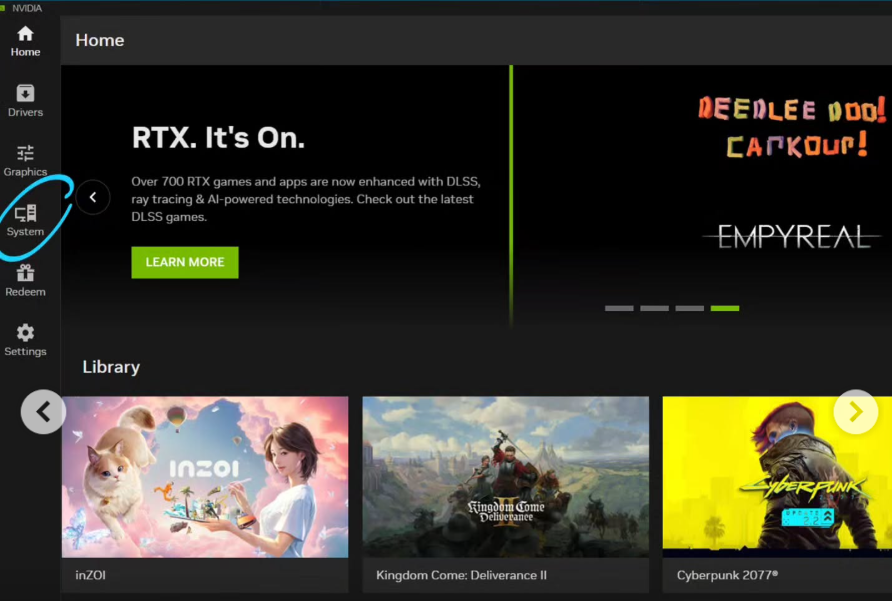Open the Cyberpunk 2077 thumbnail
This screenshot has width=892, height=601.
tap(777, 477)
